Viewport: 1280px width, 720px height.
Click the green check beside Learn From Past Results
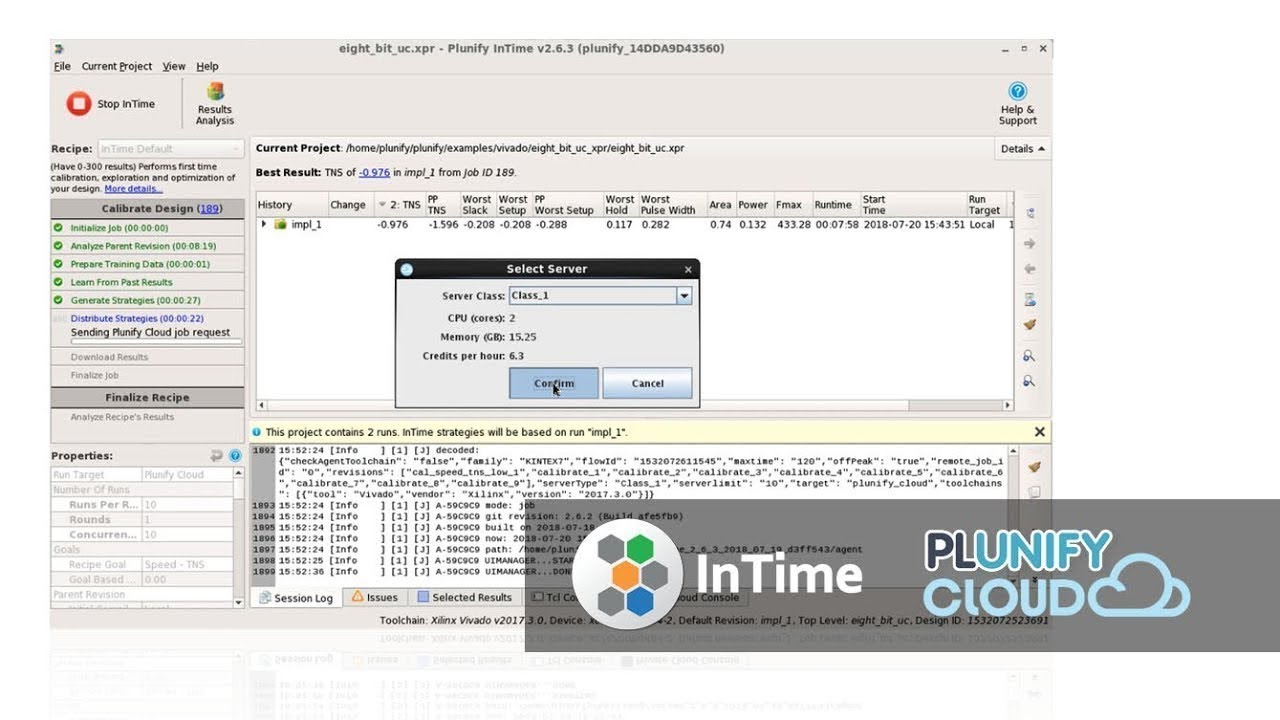click(x=59, y=282)
